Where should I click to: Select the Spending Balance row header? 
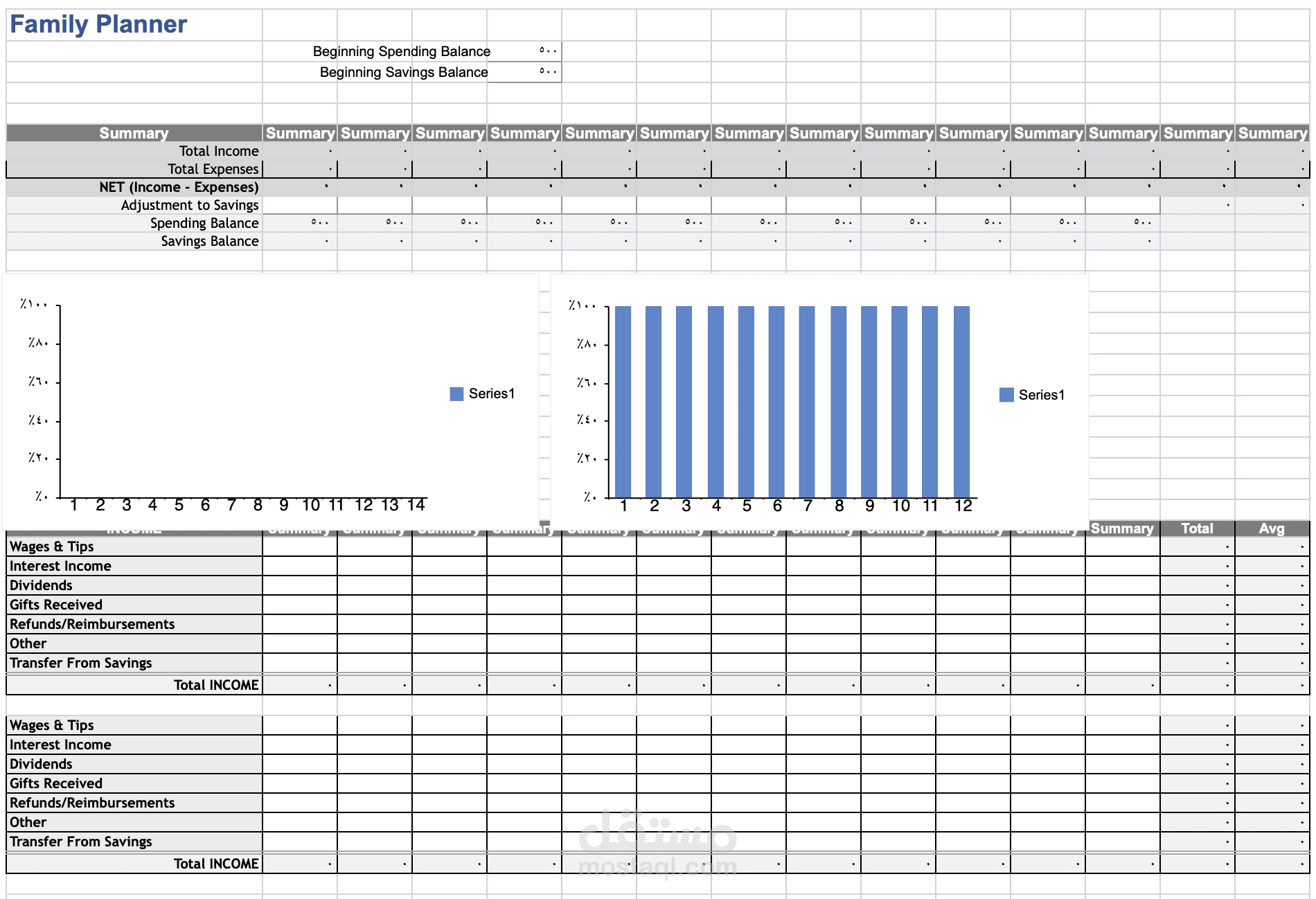pos(204,222)
